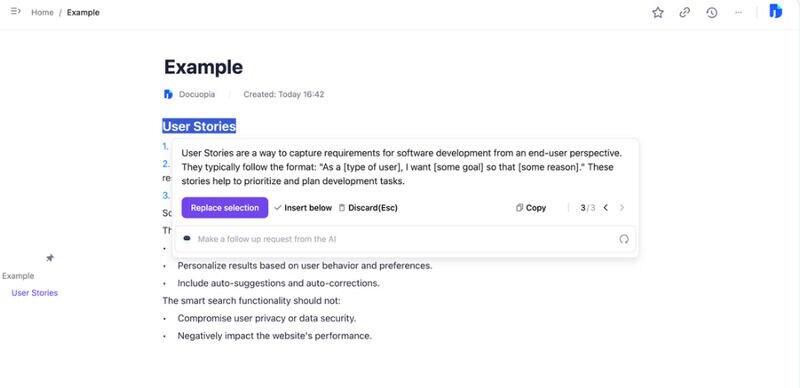This screenshot has width=800, height=388.
Task: Select Example entry in outline sidebar
Action: click(18, 276)
